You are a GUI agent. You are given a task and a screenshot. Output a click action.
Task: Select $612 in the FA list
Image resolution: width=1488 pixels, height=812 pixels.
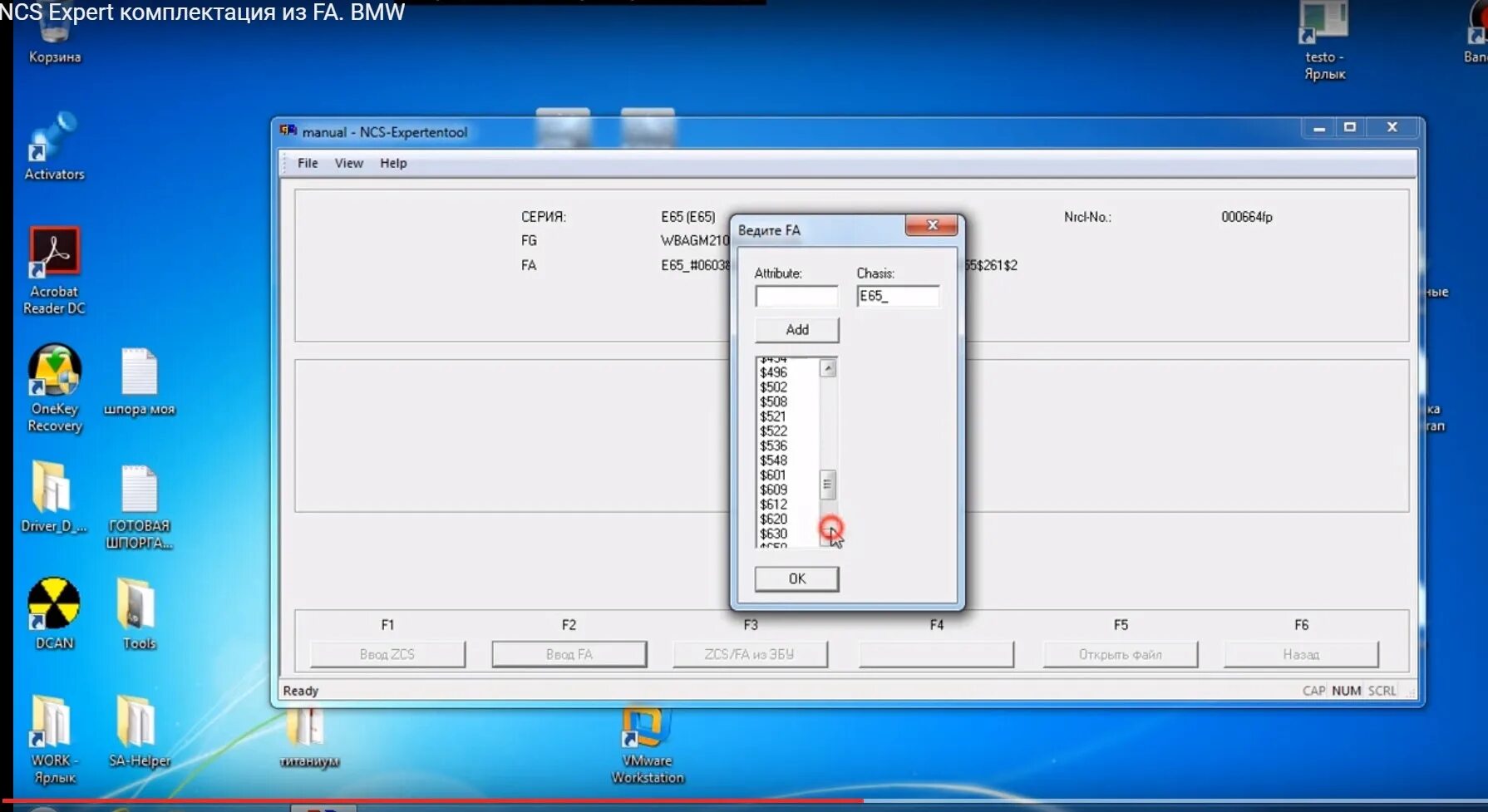point(774,504)
